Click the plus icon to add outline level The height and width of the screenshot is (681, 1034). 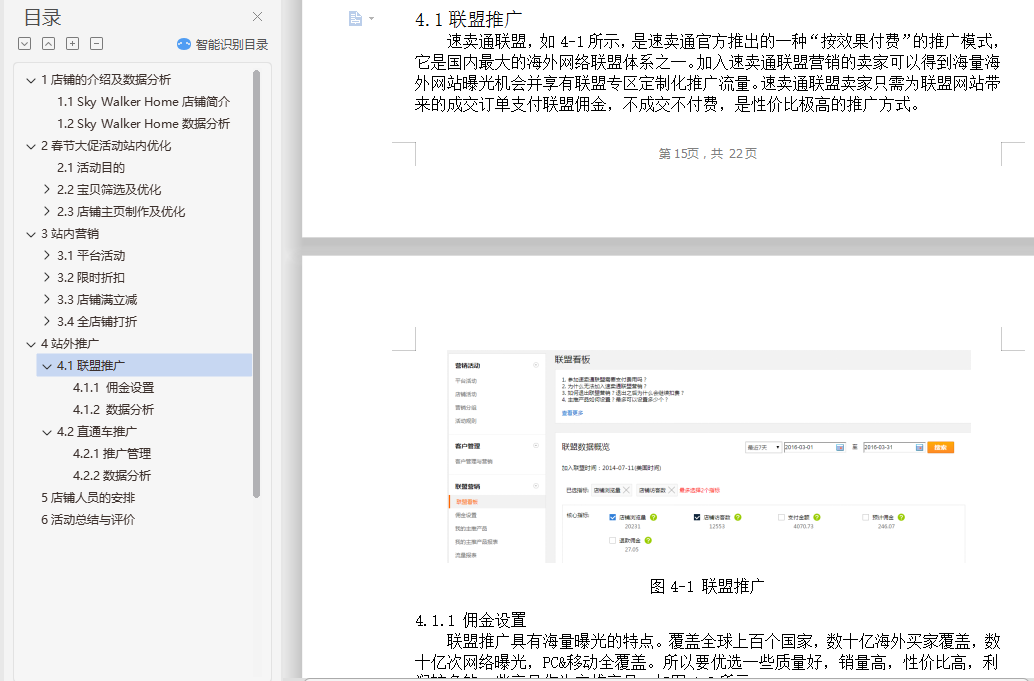click(73, 44)
